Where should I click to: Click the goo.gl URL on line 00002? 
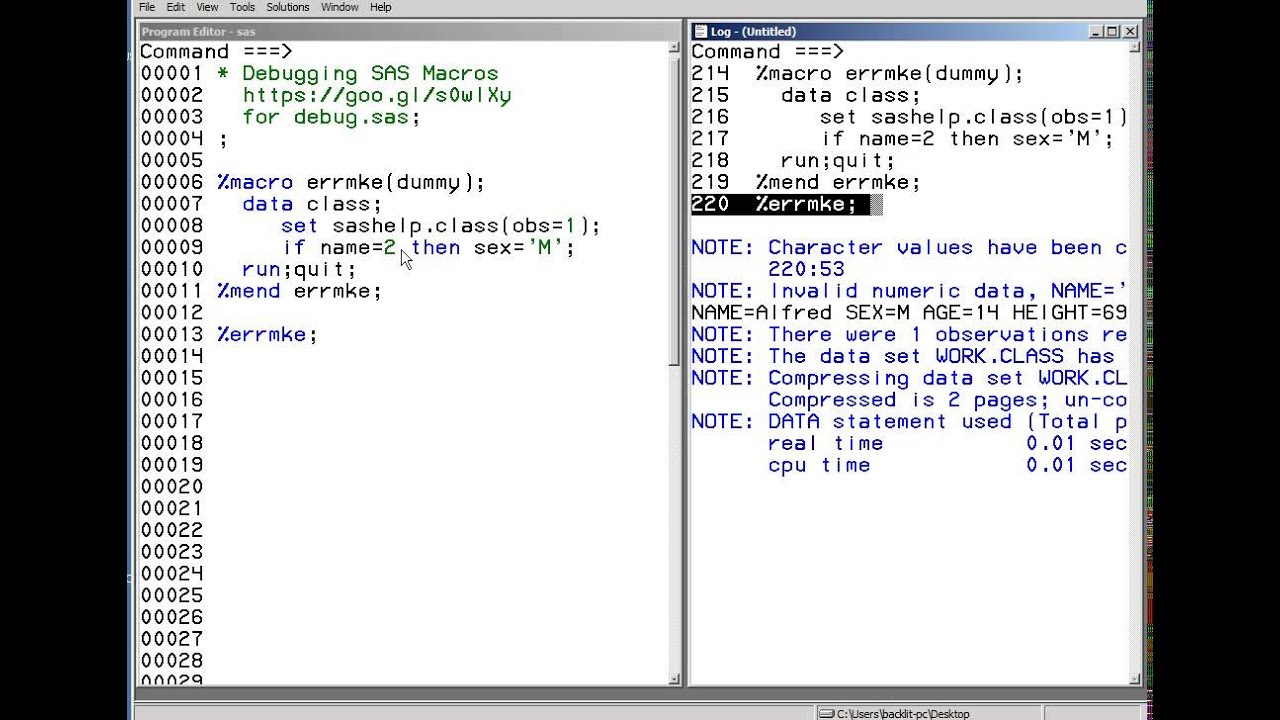click(377, 96)
